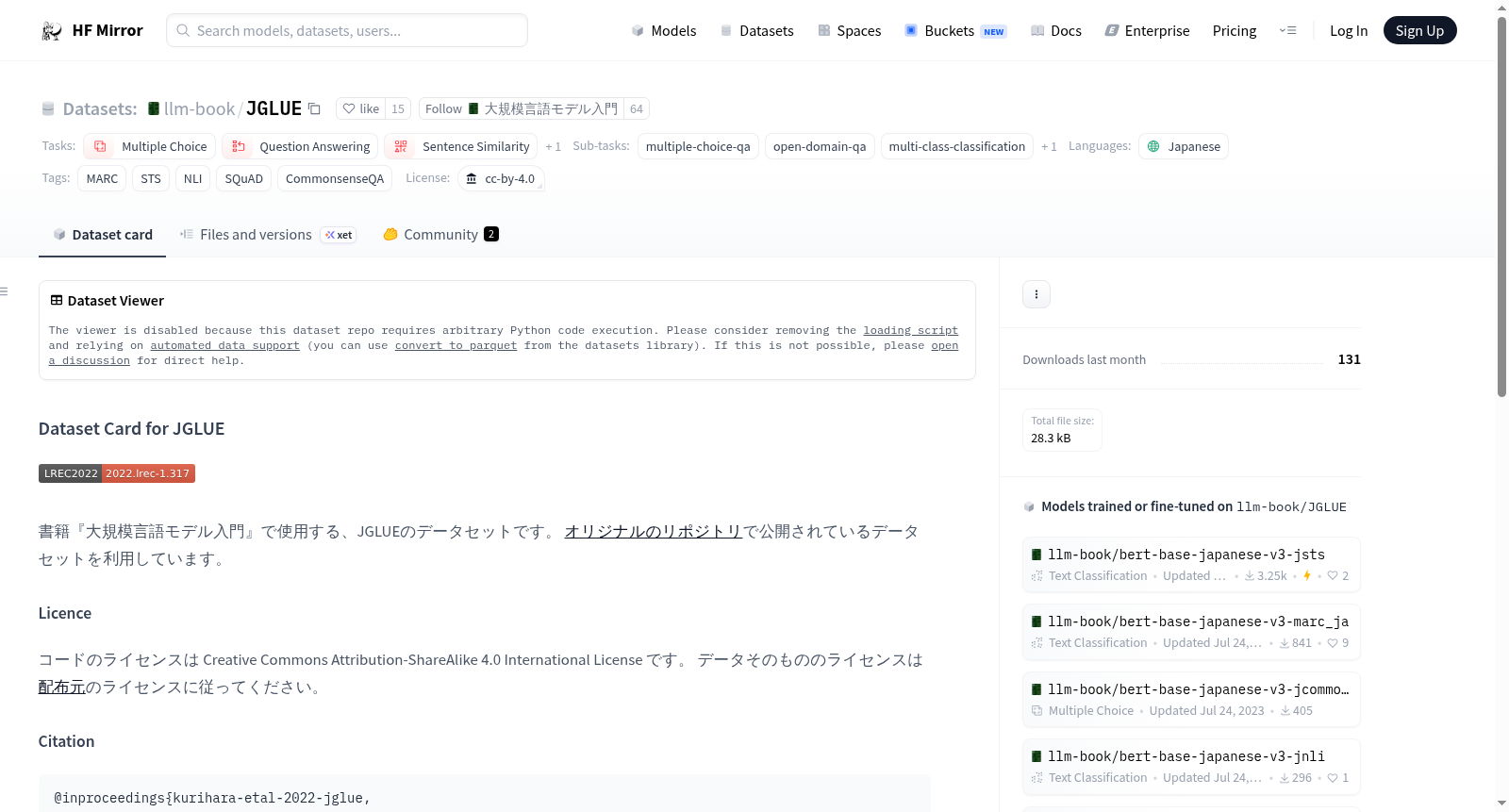Select the Sentence Similarity task tag
Viewport: 1509px width, 812px height.
click(461, 147)
